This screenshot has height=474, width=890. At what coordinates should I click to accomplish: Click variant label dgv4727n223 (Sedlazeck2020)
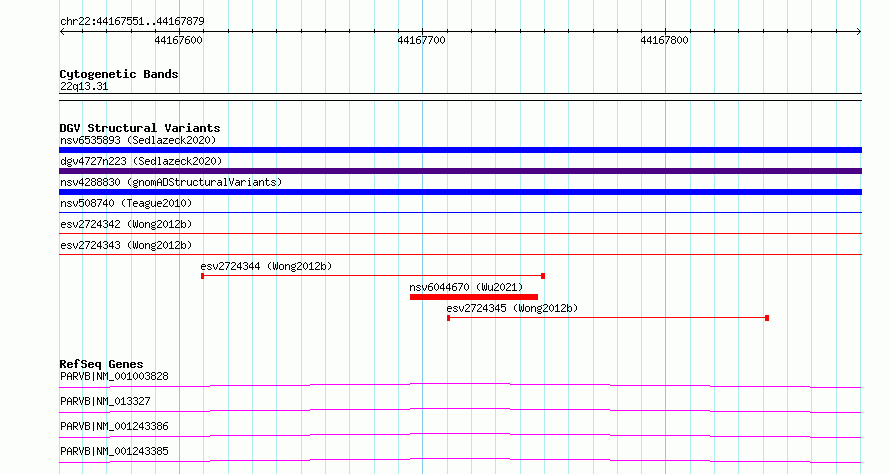tap(141, 161)
